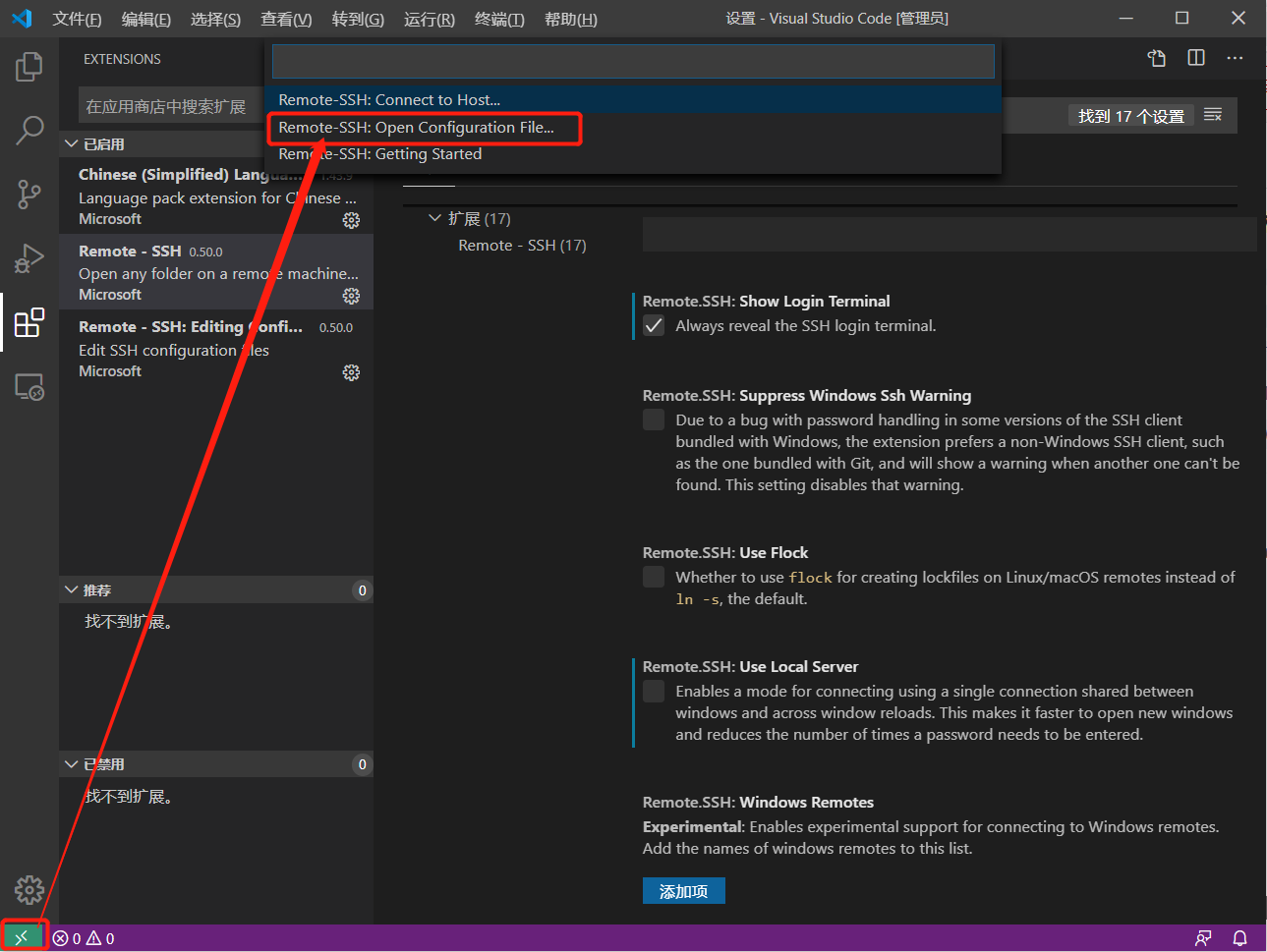
Task: Open the Search view in activity bar
Action: [x=29, y=130]
